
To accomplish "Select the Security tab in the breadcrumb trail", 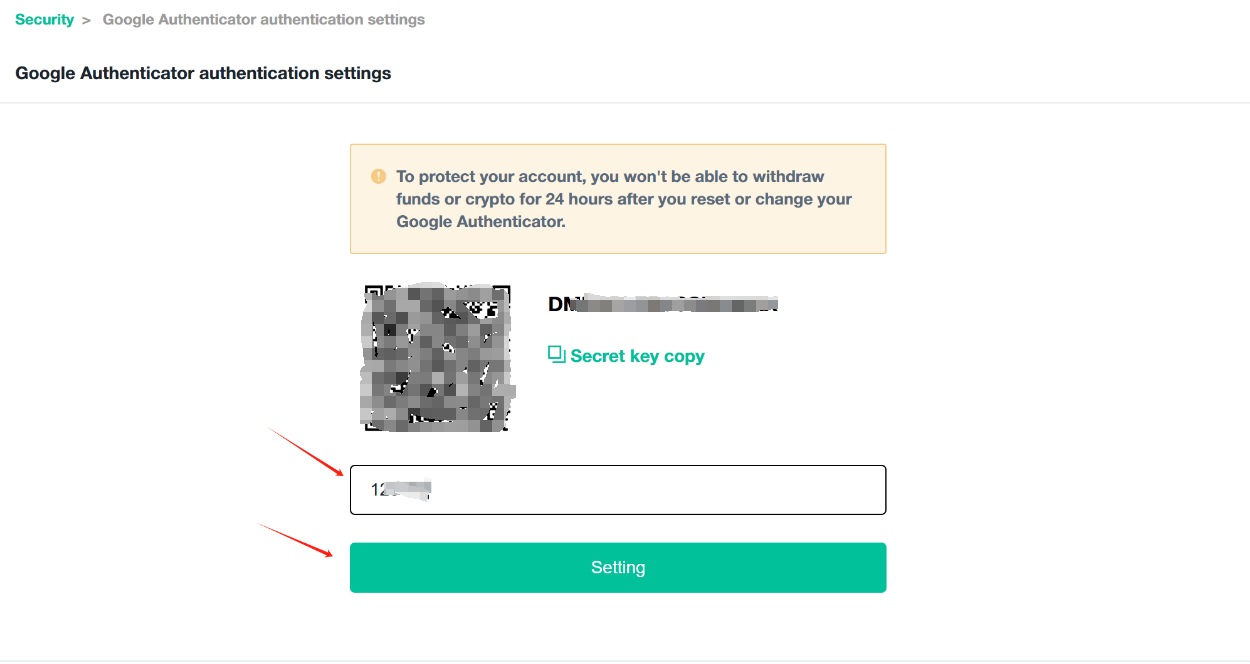I will pos(45,19).
